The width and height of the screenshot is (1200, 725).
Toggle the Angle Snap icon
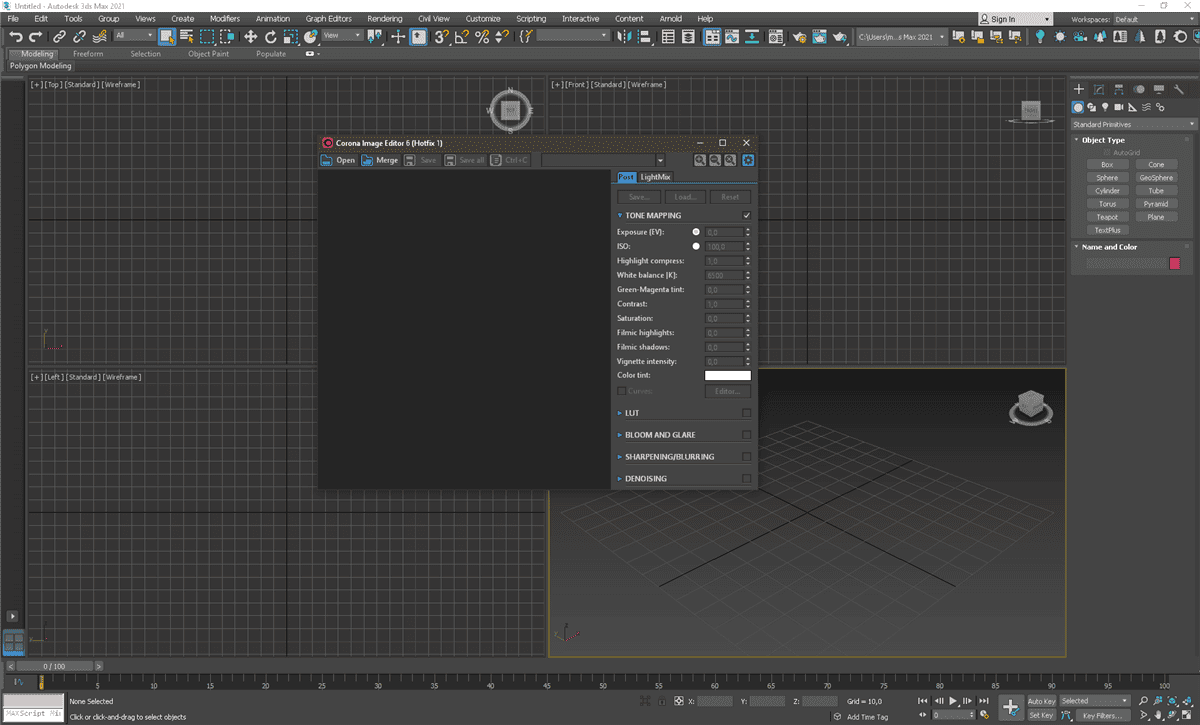[461, 36]
